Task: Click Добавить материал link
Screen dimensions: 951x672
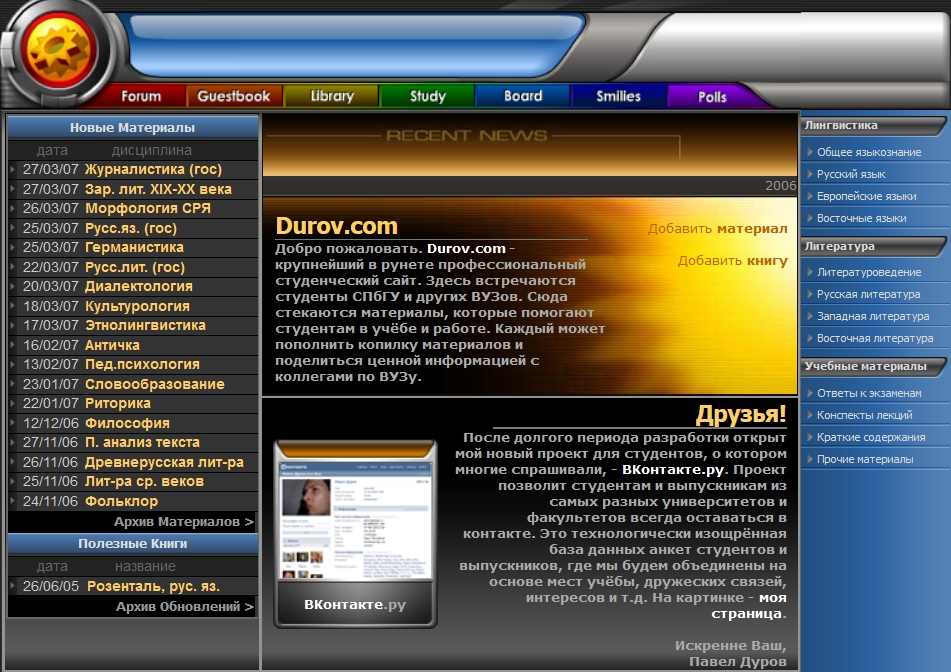Action: pyautogui.click(x=717, y=229)
